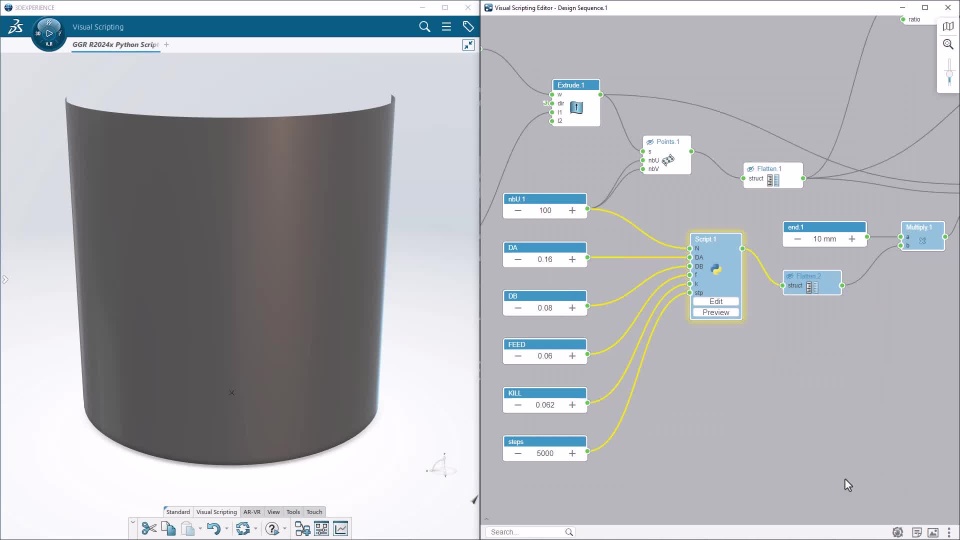Screen dimensions: 960x540
Task: Toggle visibility eye on Points.1 node
Action: (650, 142)
